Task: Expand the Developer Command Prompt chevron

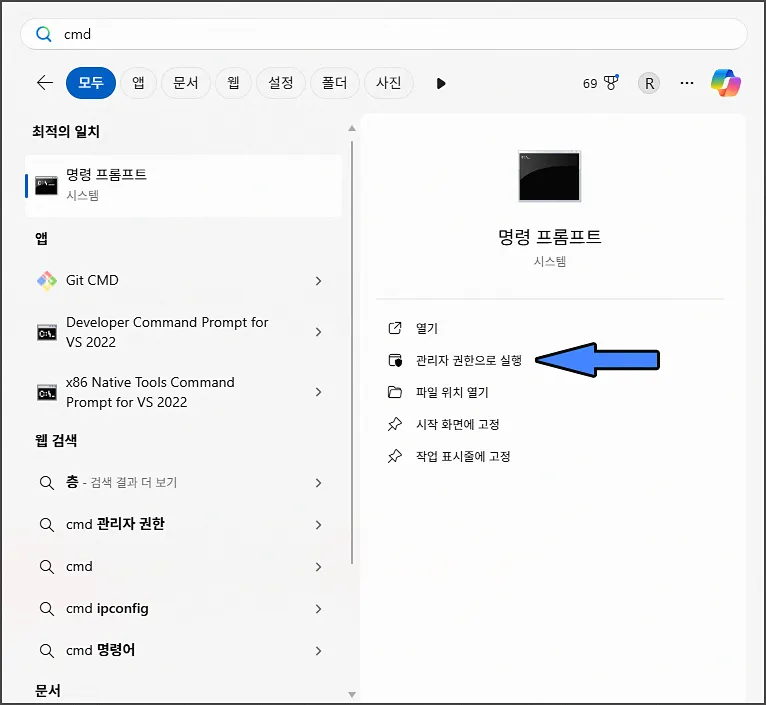Action: [319, 332]
